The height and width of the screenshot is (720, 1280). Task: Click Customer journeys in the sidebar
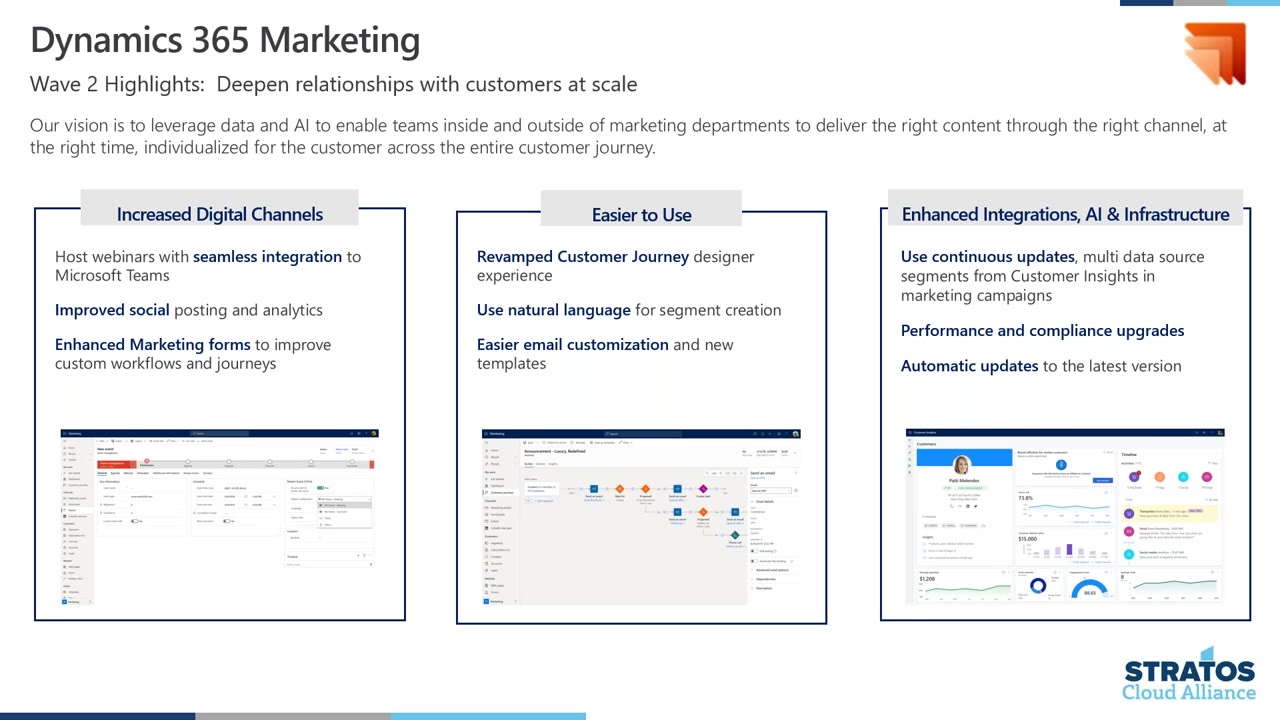(x=503, y=492)
